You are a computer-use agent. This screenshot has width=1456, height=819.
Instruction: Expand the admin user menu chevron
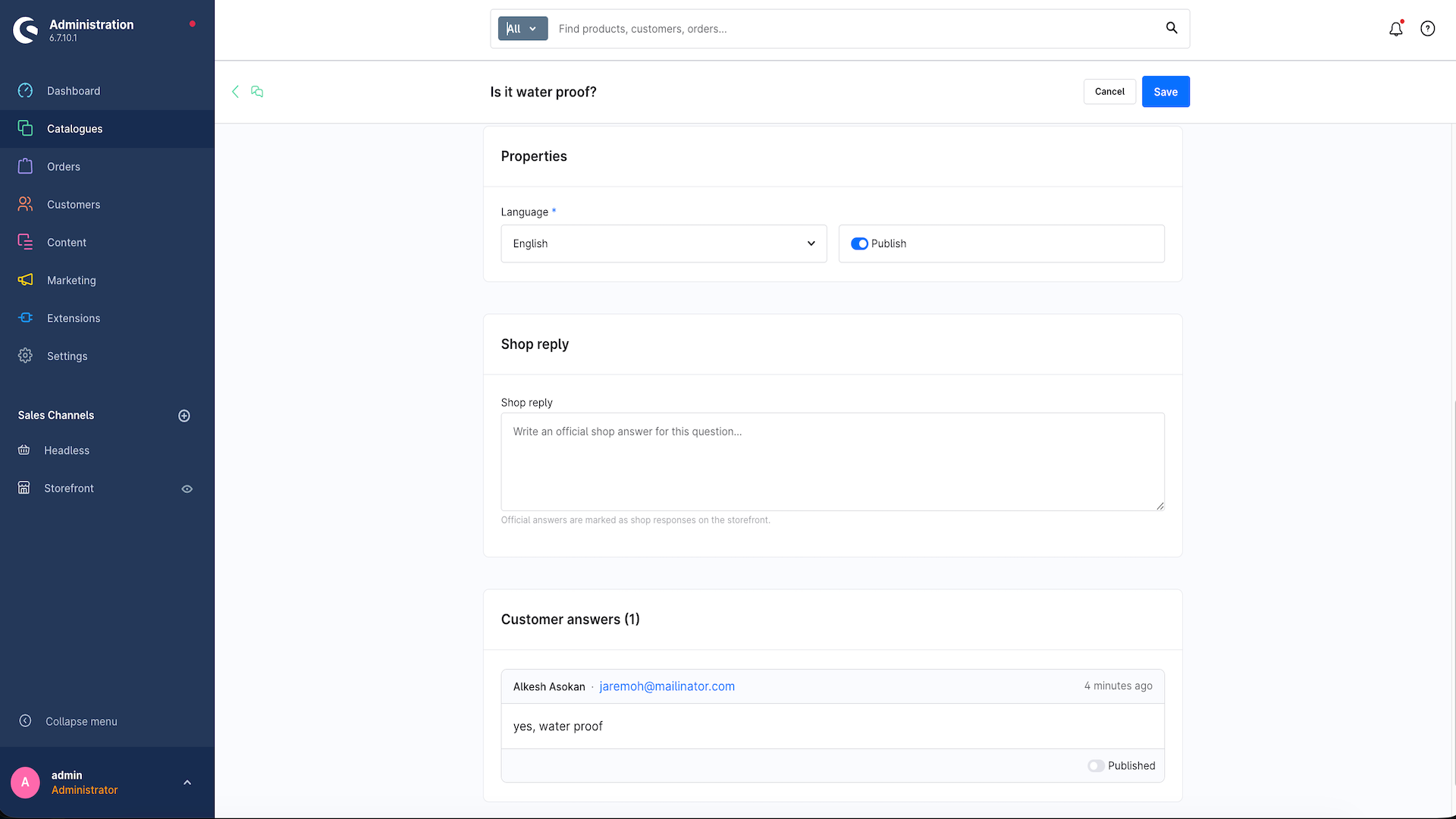[187, 783]
